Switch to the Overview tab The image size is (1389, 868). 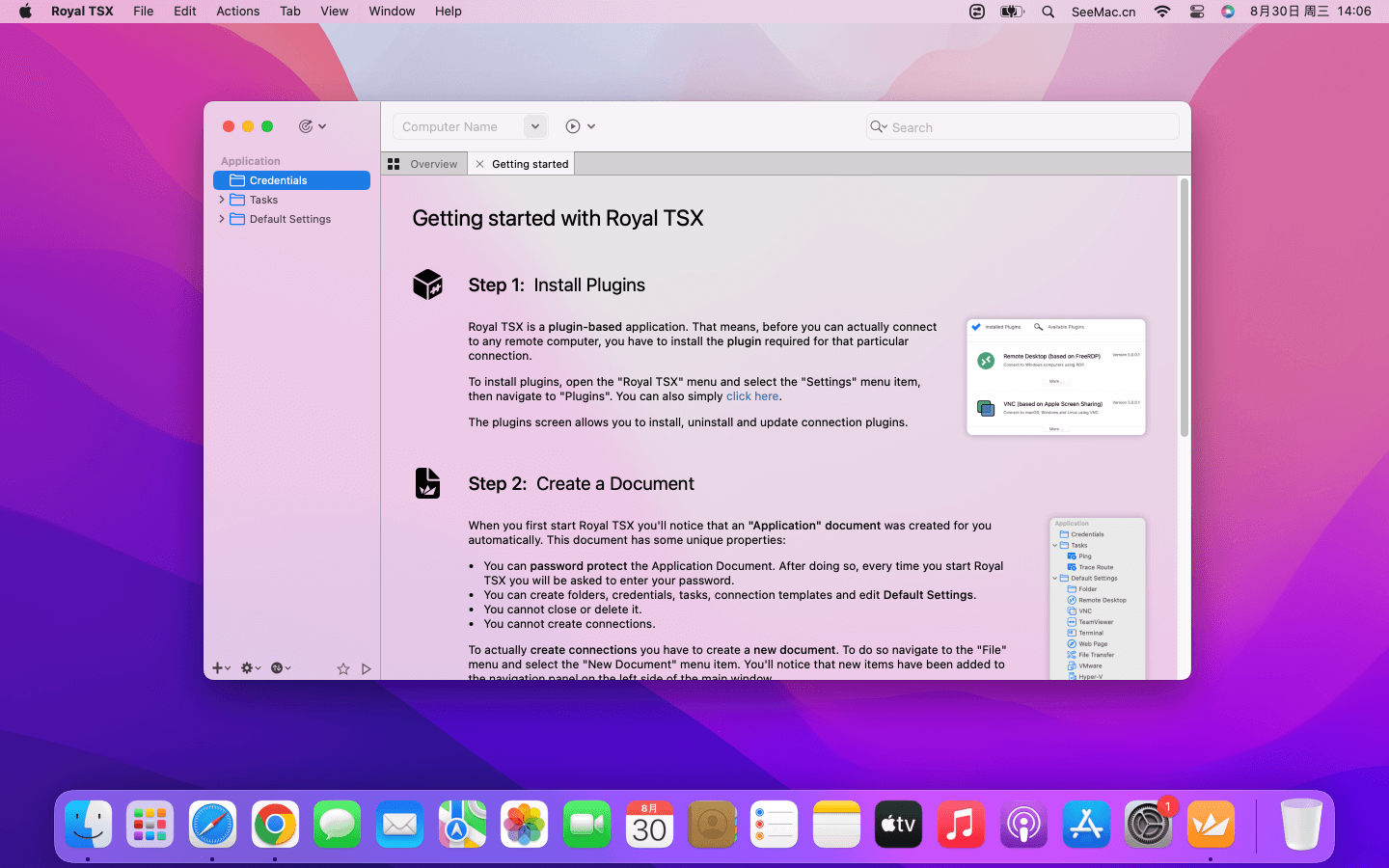[433, 164]
